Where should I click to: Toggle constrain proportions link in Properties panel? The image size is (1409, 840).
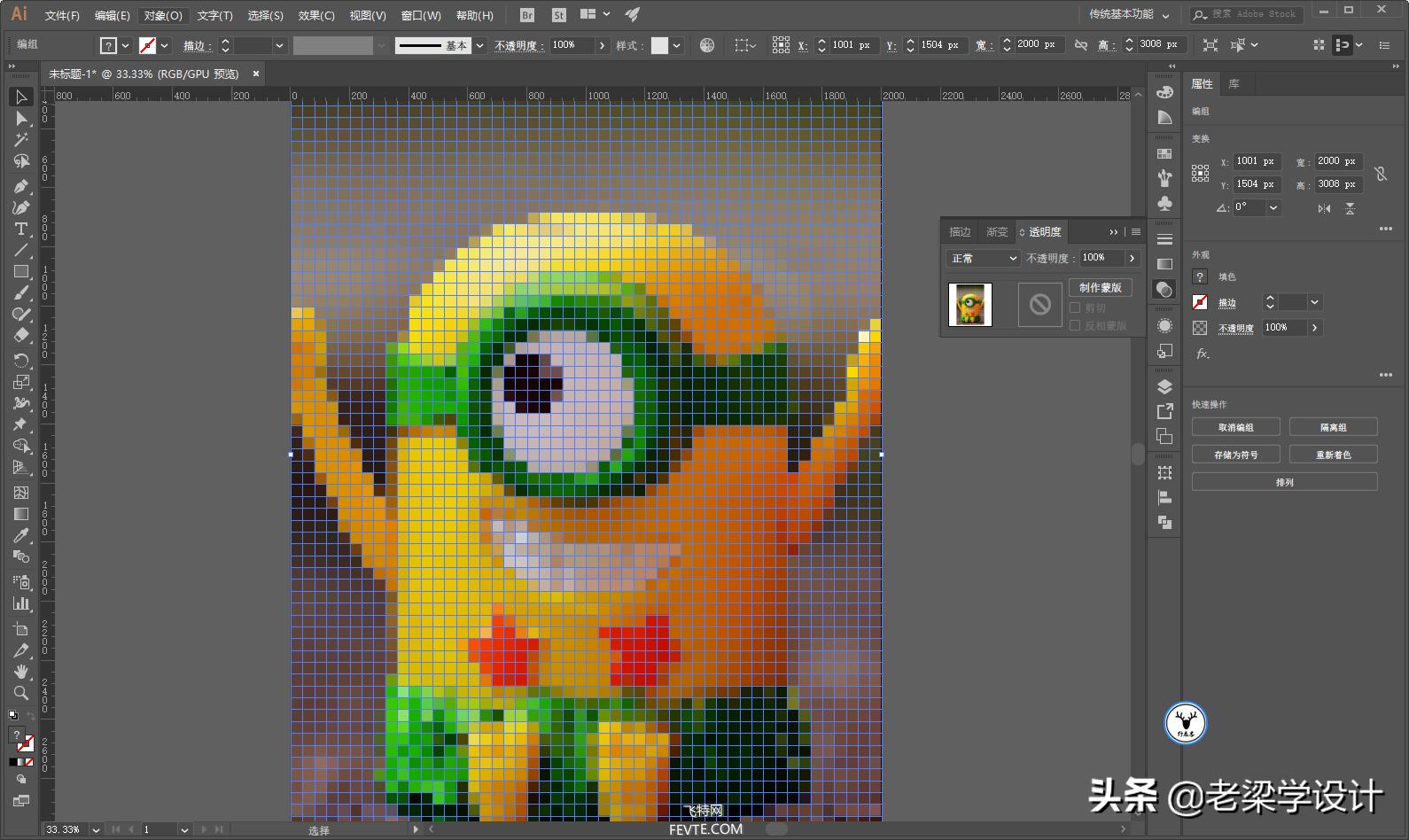point(1381,174)
